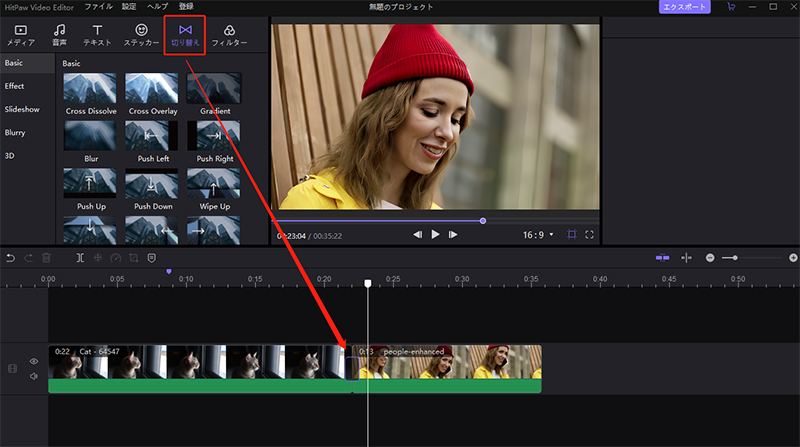Viewport: 800px width, 447px height.
Task: Click the timeline zoom slider handle
Action: (735, 258)
